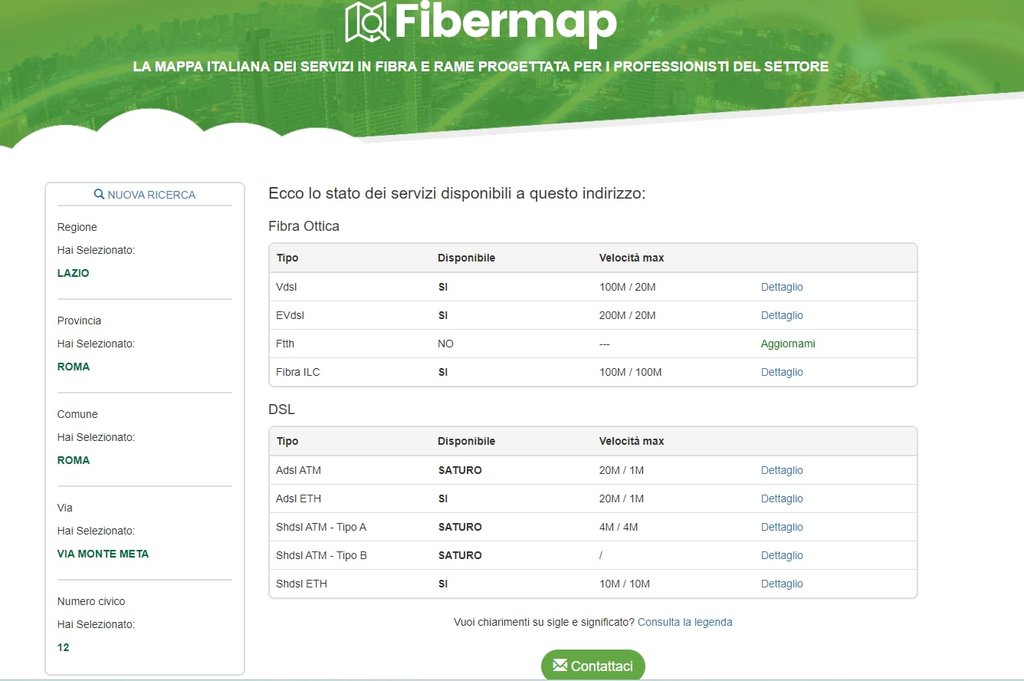Click the 4M / 4M speed value
The image size is (1024, 681).
tap(618, 527)
